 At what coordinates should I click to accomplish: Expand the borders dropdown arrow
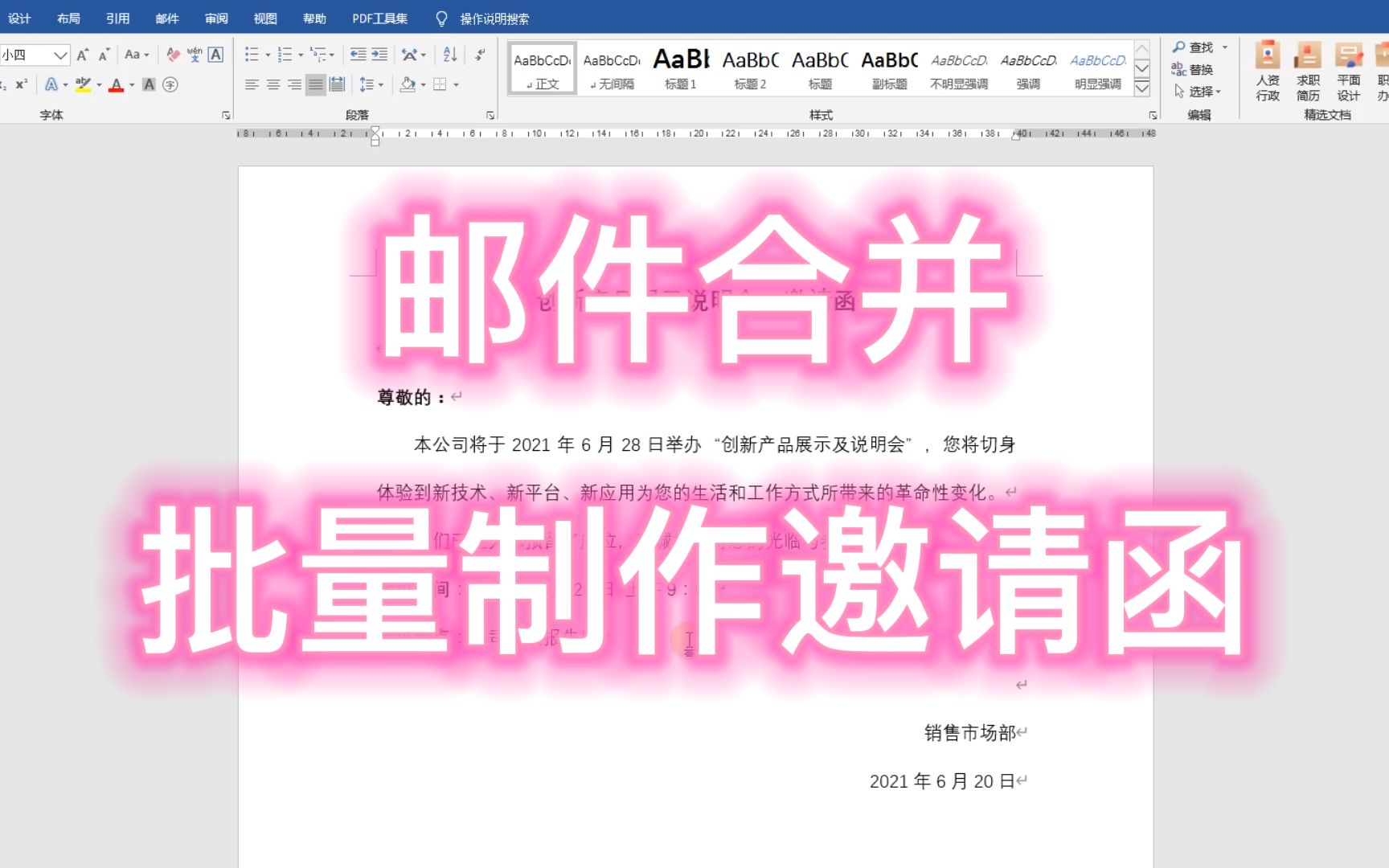(456, 84)
